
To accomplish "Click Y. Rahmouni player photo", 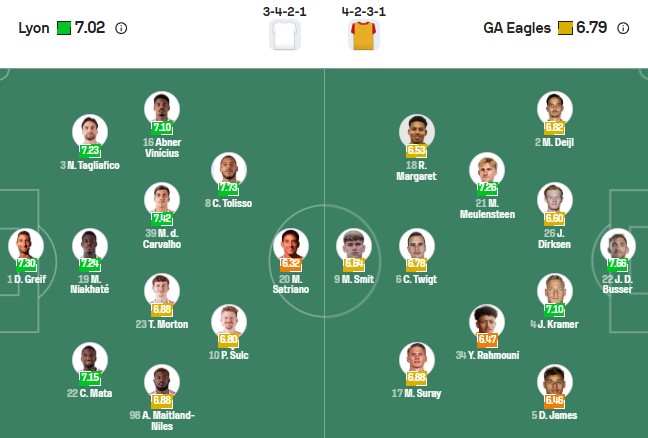I will 487,322.
